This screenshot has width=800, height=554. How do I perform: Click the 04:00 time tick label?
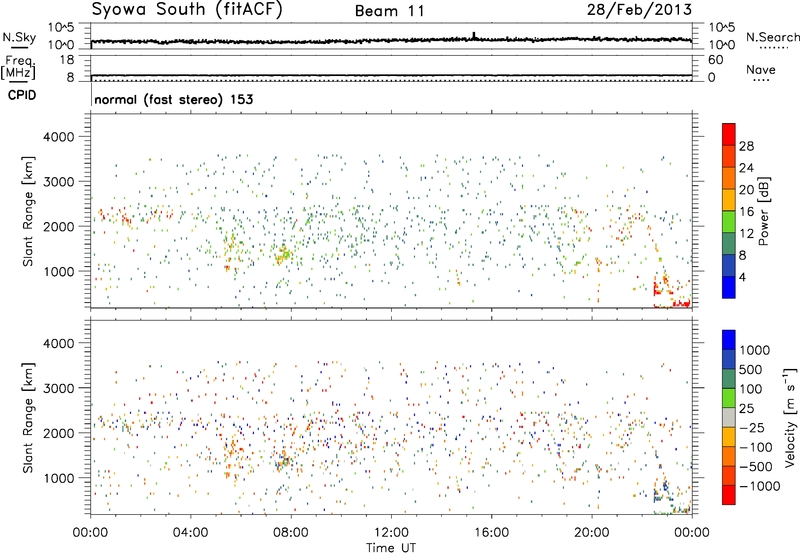[x=190, y=533]
